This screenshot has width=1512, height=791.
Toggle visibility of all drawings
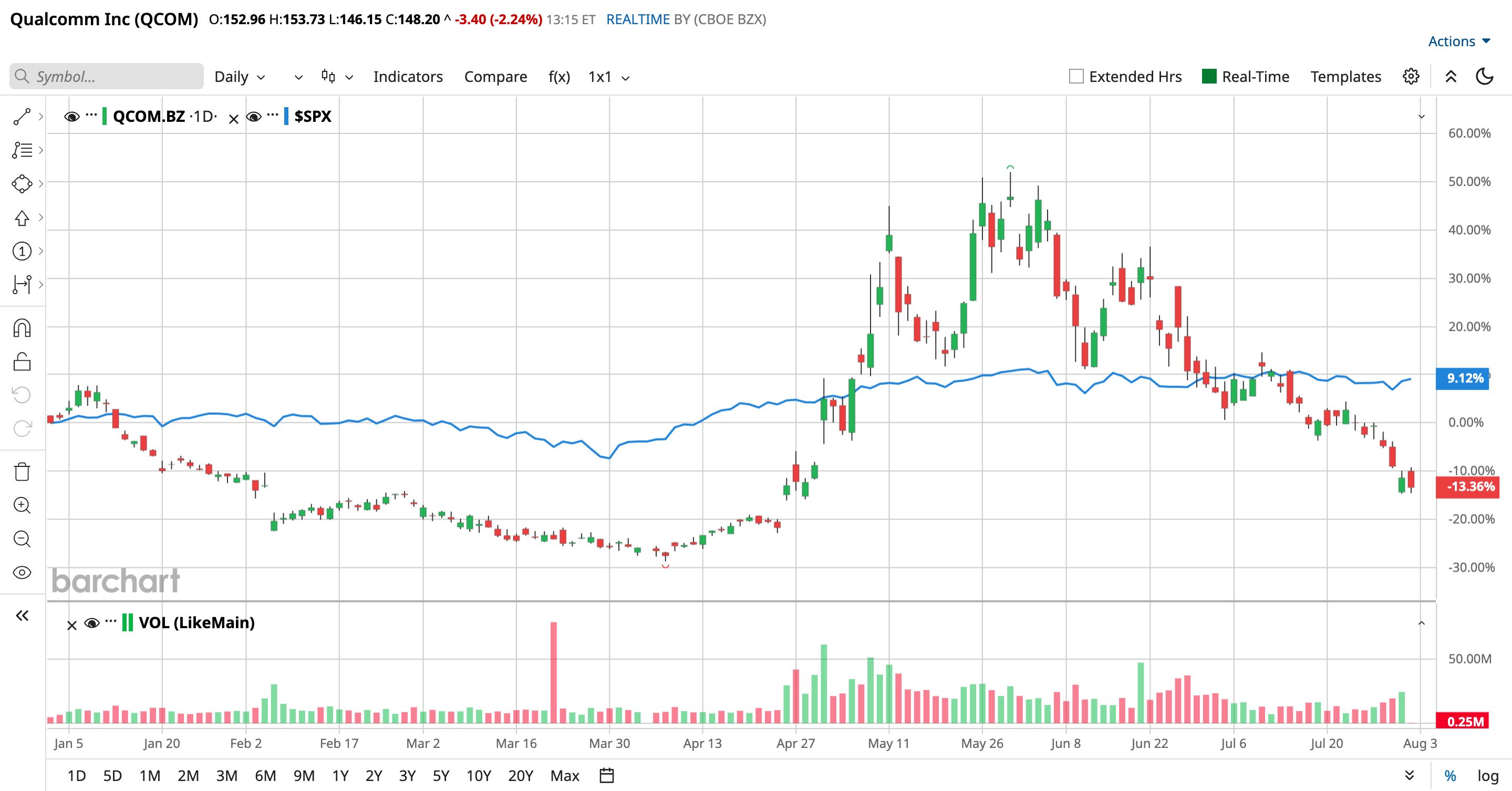tap(22, 572)
